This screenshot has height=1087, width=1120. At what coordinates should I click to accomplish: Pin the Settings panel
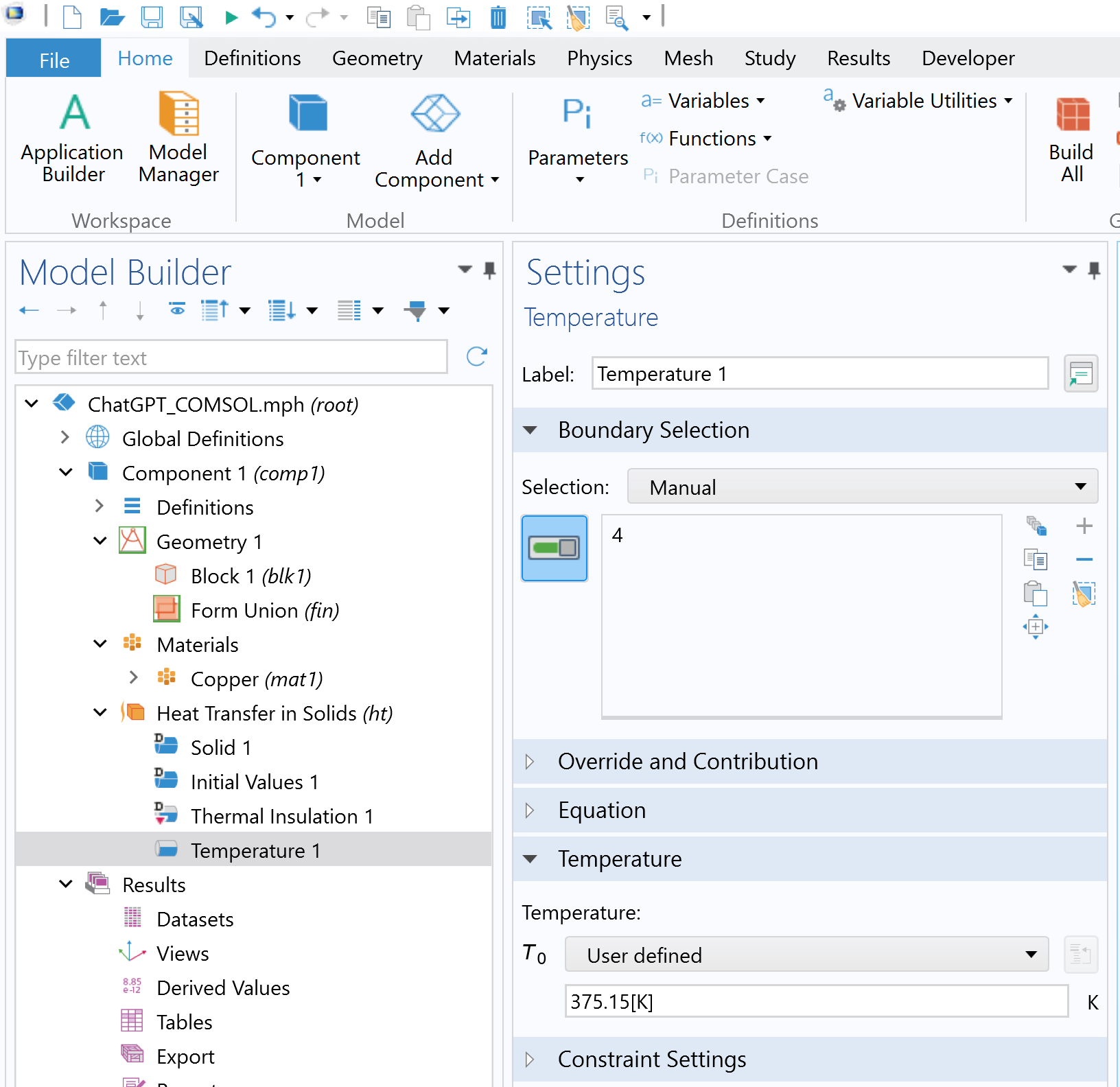(1094, 270)
